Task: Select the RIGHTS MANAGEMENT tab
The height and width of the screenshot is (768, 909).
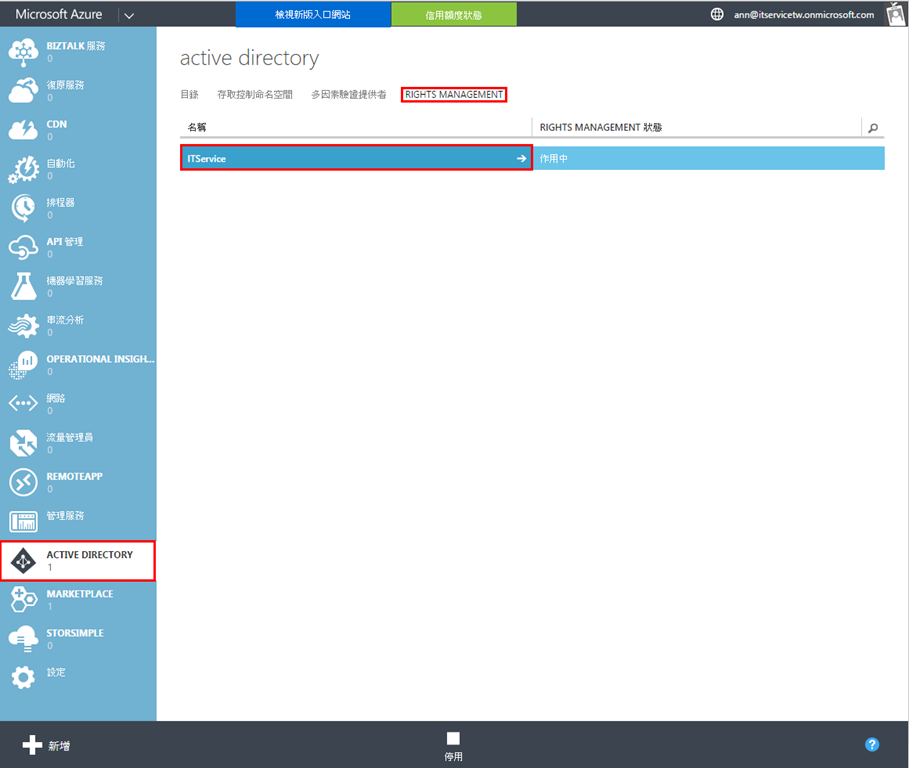Action: click(454, 94)
